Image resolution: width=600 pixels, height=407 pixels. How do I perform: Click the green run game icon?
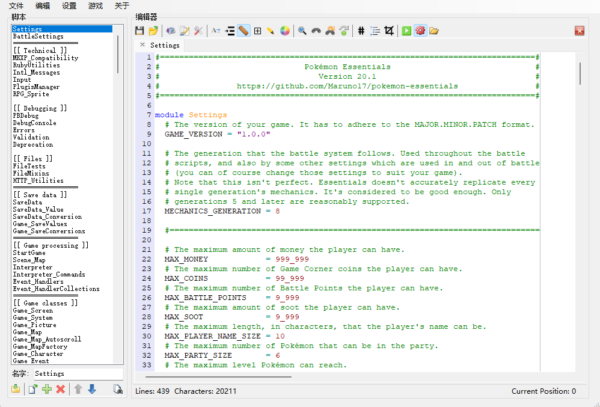(x=407, y=31)
